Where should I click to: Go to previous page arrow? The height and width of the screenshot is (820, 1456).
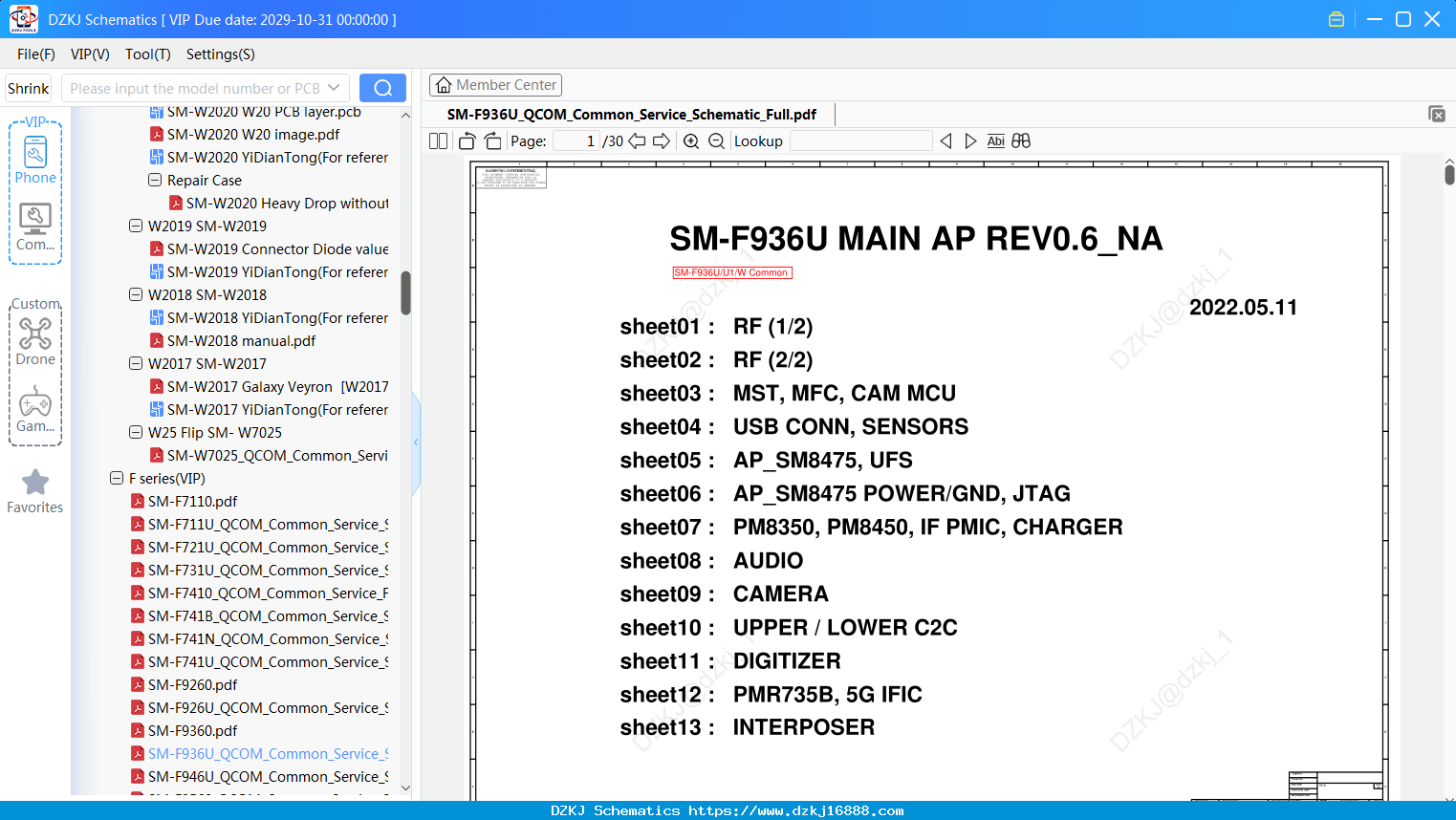coord(637,140)
